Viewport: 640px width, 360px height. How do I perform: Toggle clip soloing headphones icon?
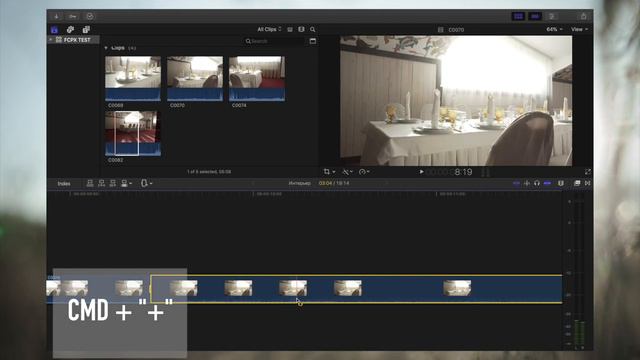tap(537, 184)
